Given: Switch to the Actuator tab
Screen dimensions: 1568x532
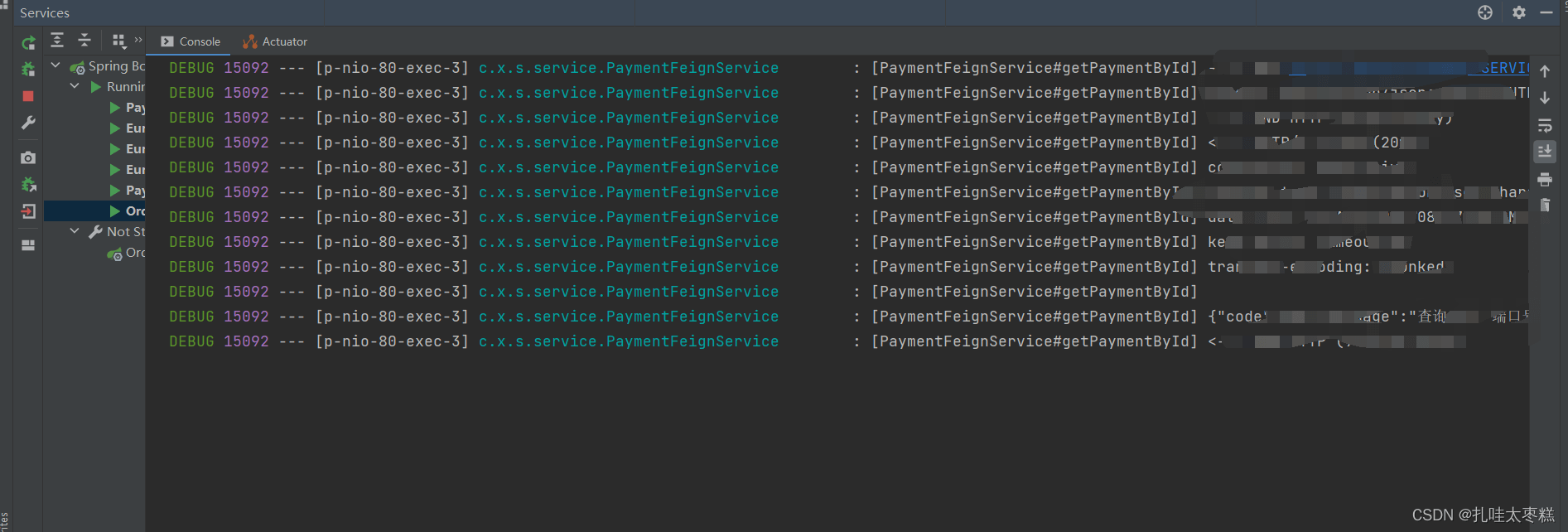Looking at the screenshot, I should pos(275,41).
